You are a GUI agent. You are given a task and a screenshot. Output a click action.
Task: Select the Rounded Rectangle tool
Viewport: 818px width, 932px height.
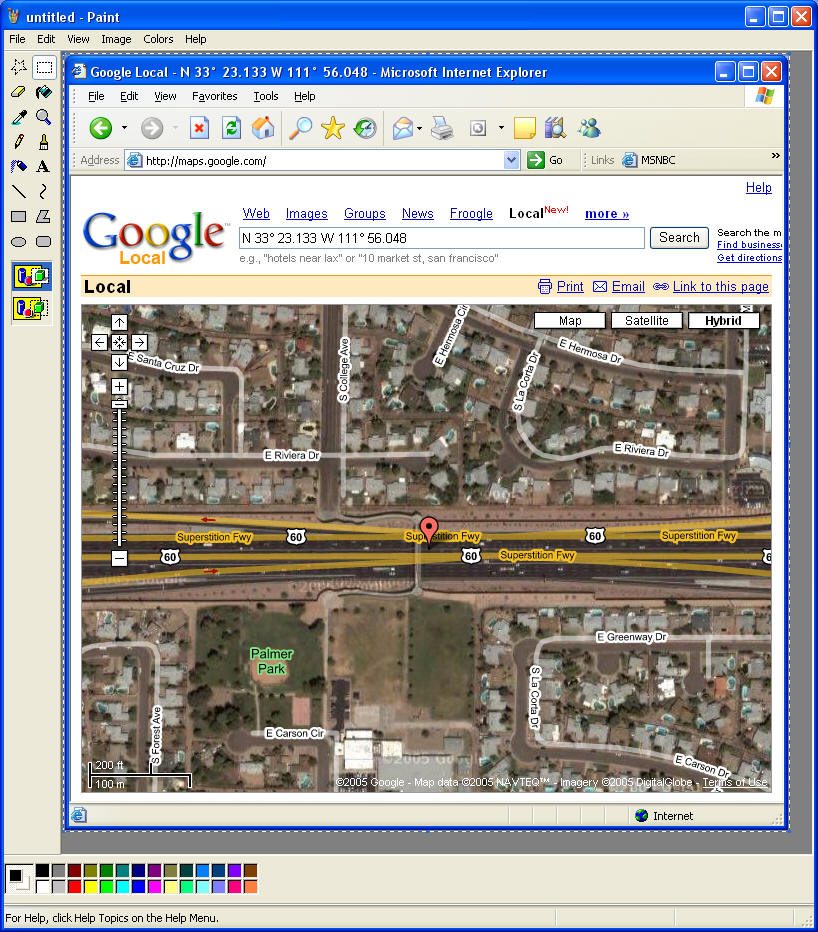(44, 241)
